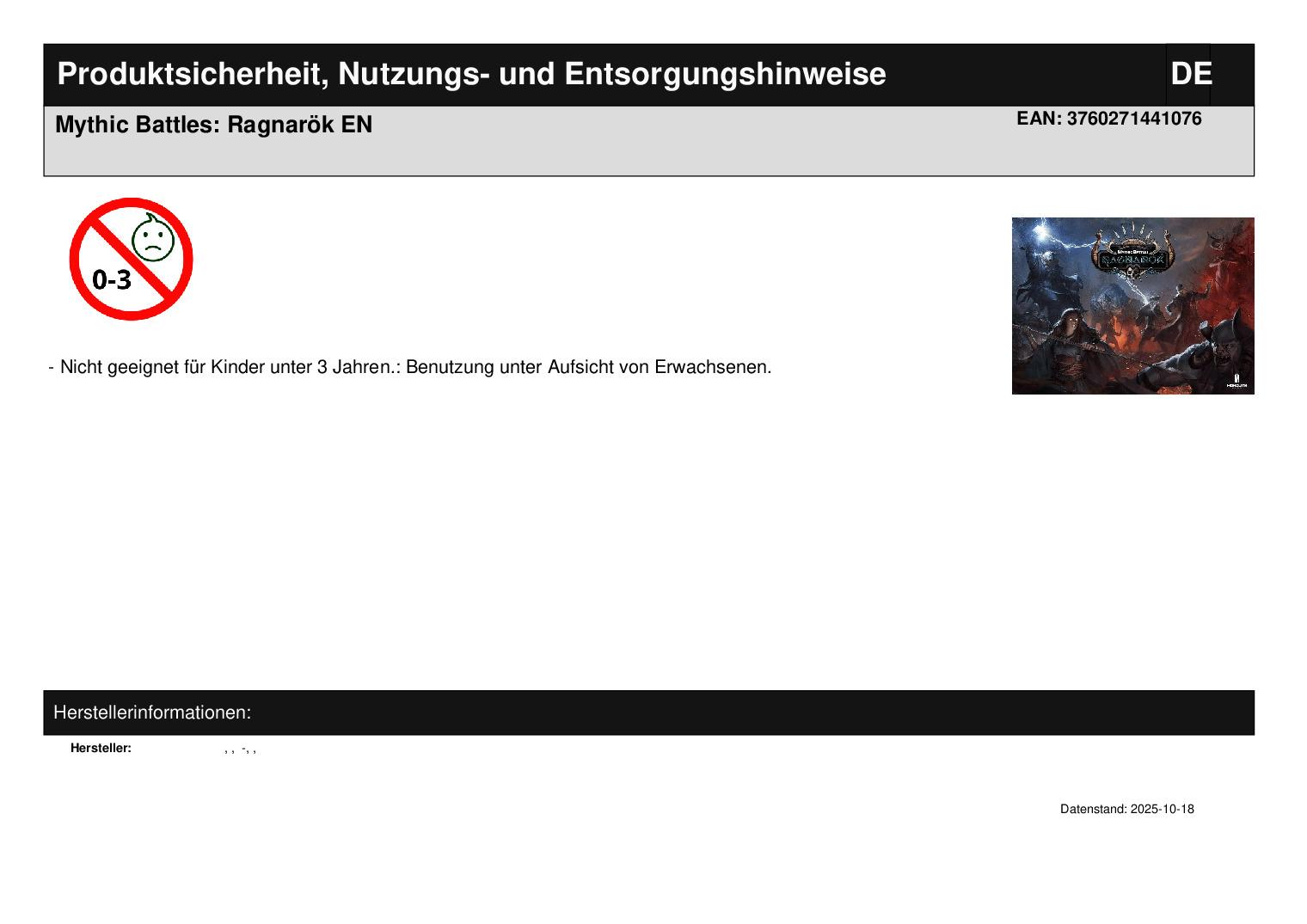Click the "0-3" text inside the red circle
Image resolution: width=1307 pixels, height=924 pixels.
click(112, 279)
